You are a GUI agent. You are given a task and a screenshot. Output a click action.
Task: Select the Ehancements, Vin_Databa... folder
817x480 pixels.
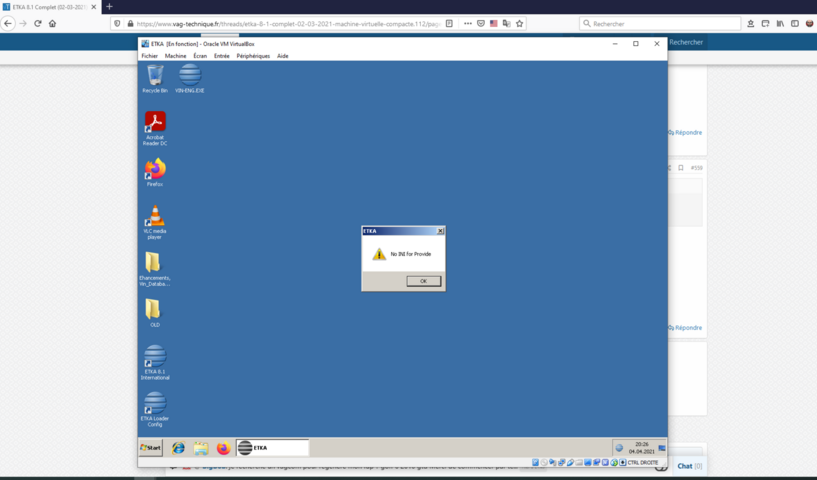pyautogui.click(x=154, y=269)
